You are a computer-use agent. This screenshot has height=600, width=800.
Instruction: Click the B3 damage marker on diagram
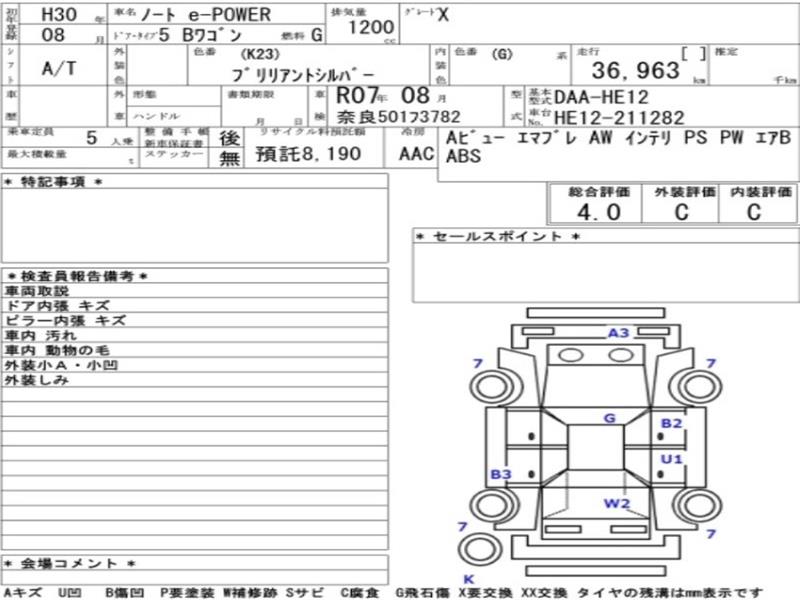tap(501, 474)
